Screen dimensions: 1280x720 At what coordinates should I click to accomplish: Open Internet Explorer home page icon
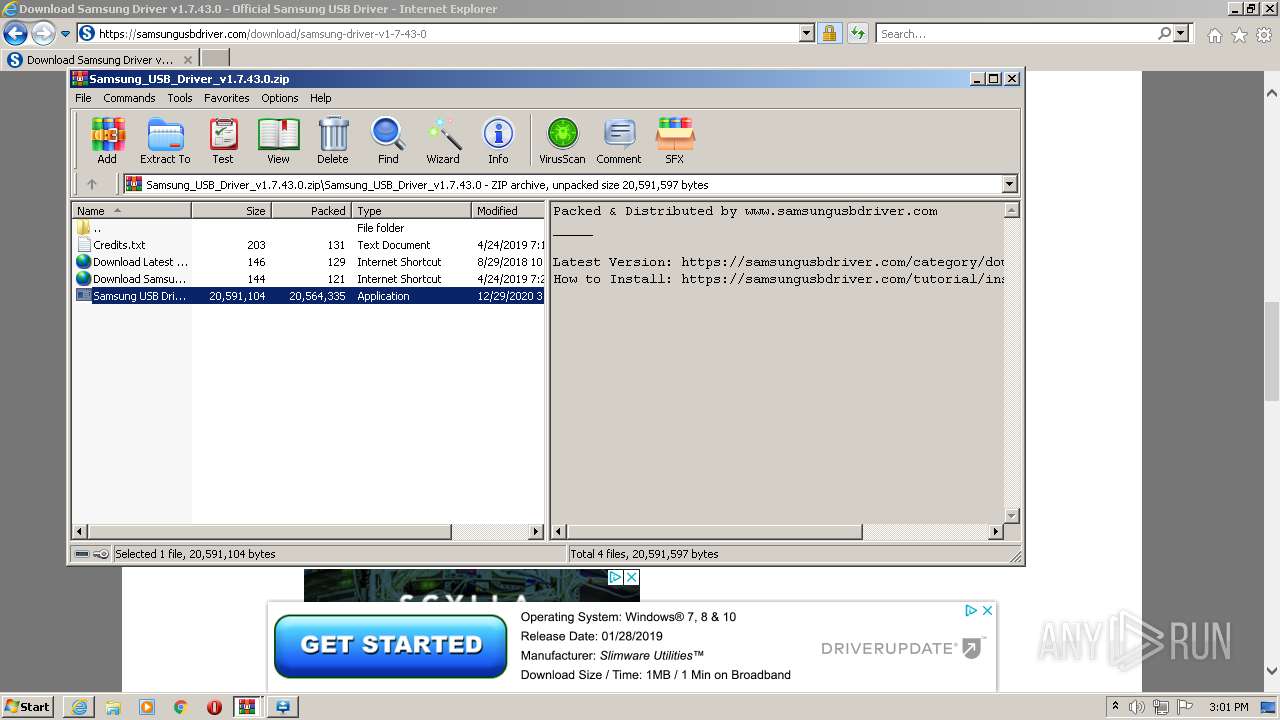1214,35
